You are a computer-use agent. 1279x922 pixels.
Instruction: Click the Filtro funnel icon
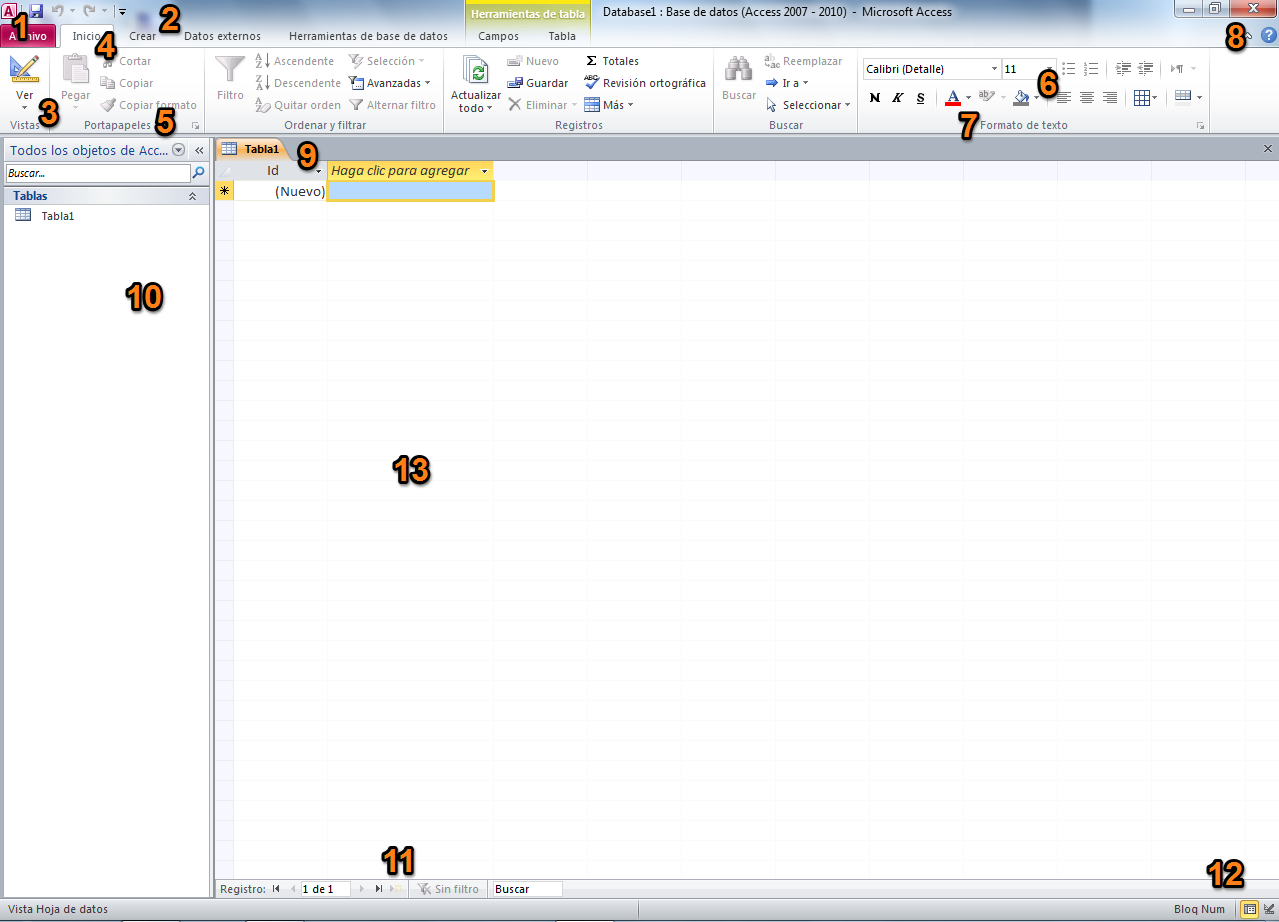(x=230, y=70)
